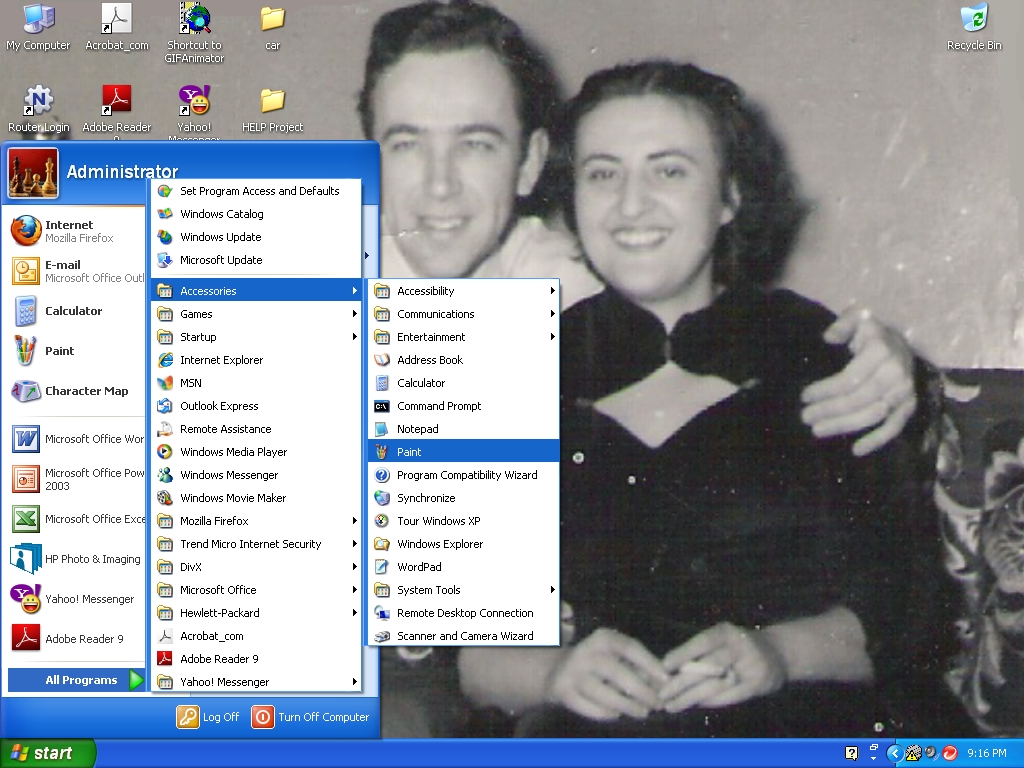
Task: Open Calculator in Accessories submenu
Action: (464, 383)
